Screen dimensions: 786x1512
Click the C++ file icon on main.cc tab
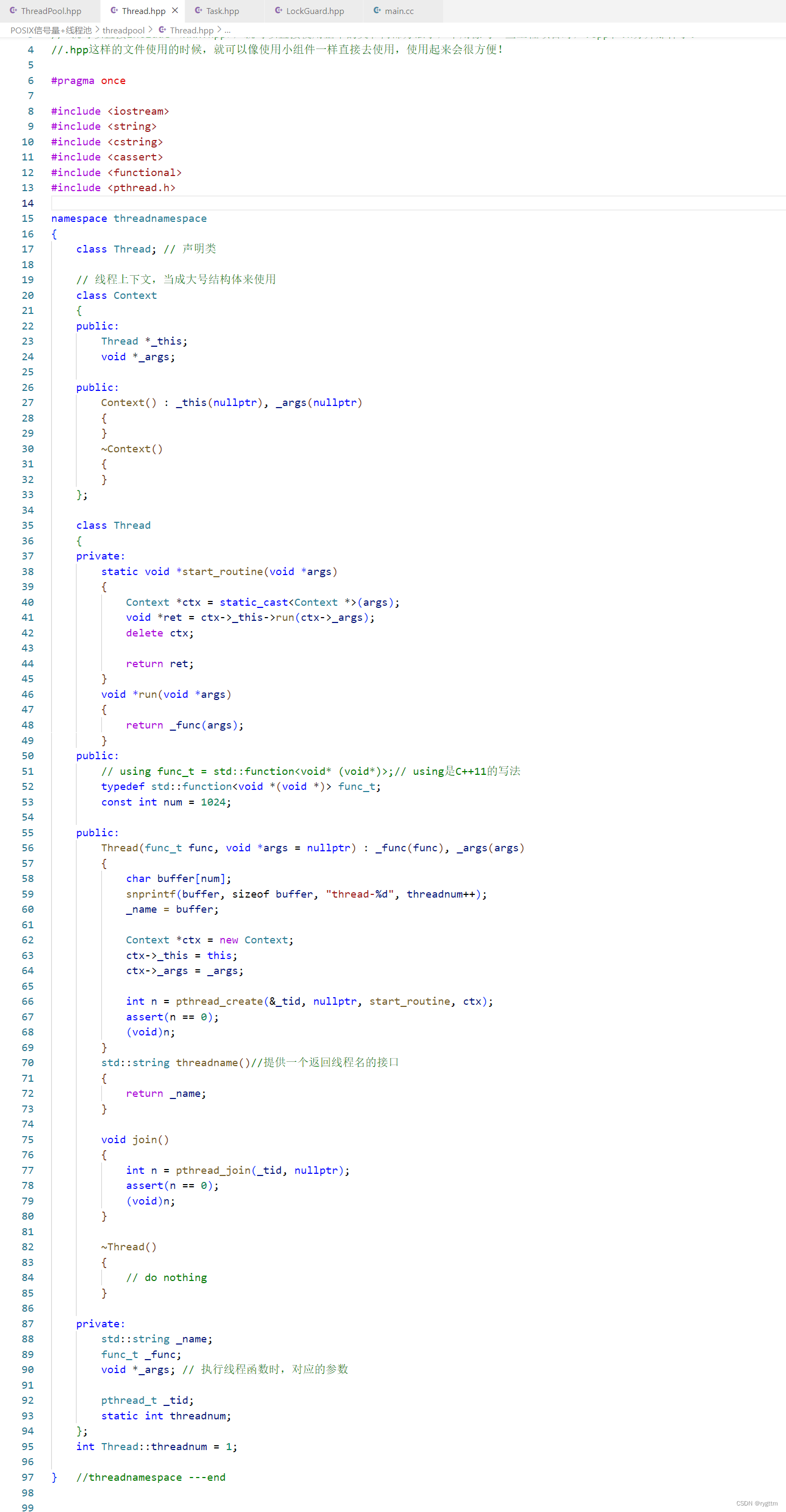click(x=377, y=11)
